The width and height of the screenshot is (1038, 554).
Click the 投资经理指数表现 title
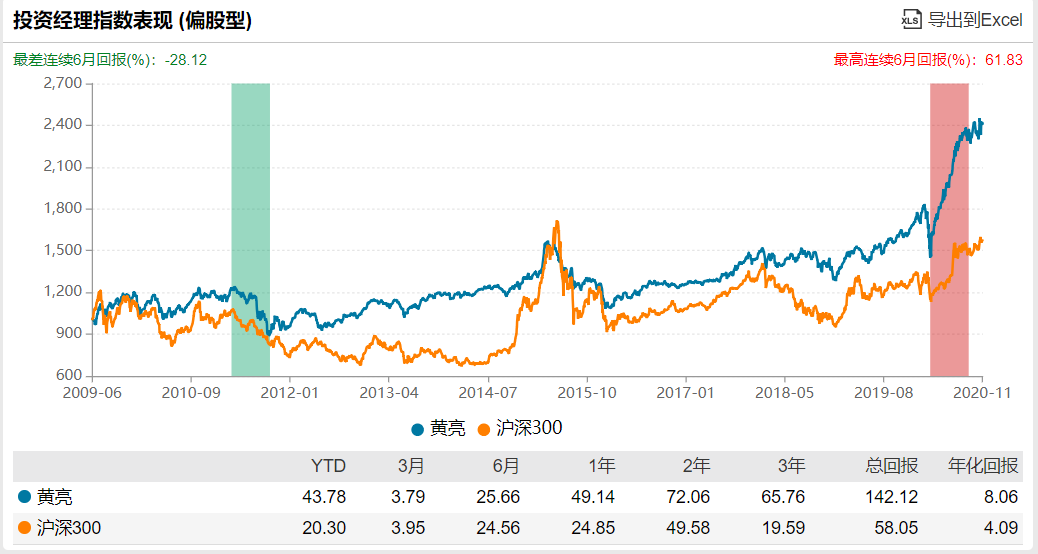132,21
